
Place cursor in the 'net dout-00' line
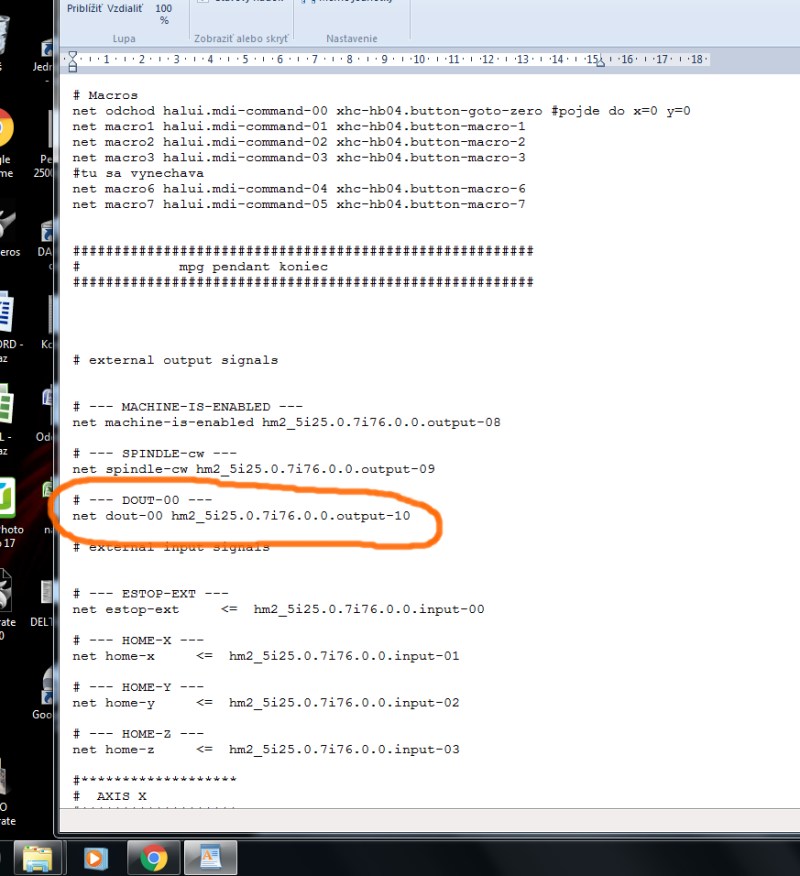pyautogui.click(x=241, y=516)
